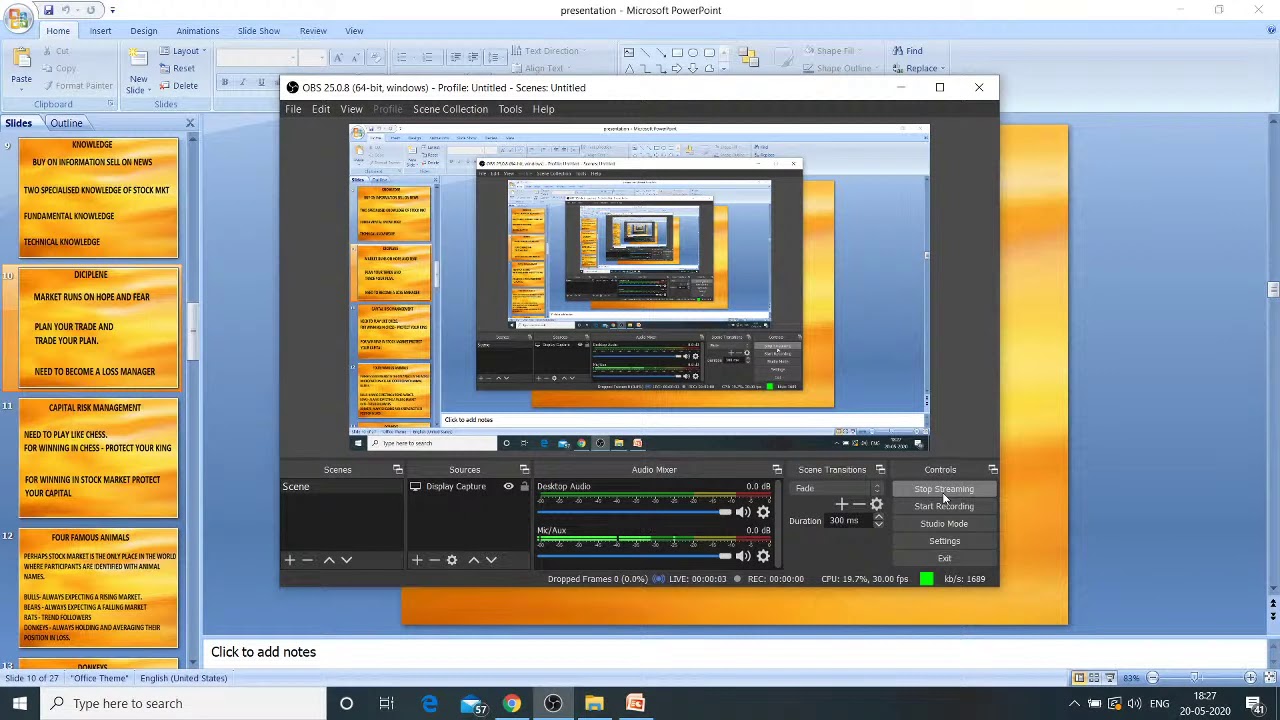Screen dimensions: 1280x720
Task: Switch to Normal view in status bar
Action: pyautogui.click(x=1079, y=678)
